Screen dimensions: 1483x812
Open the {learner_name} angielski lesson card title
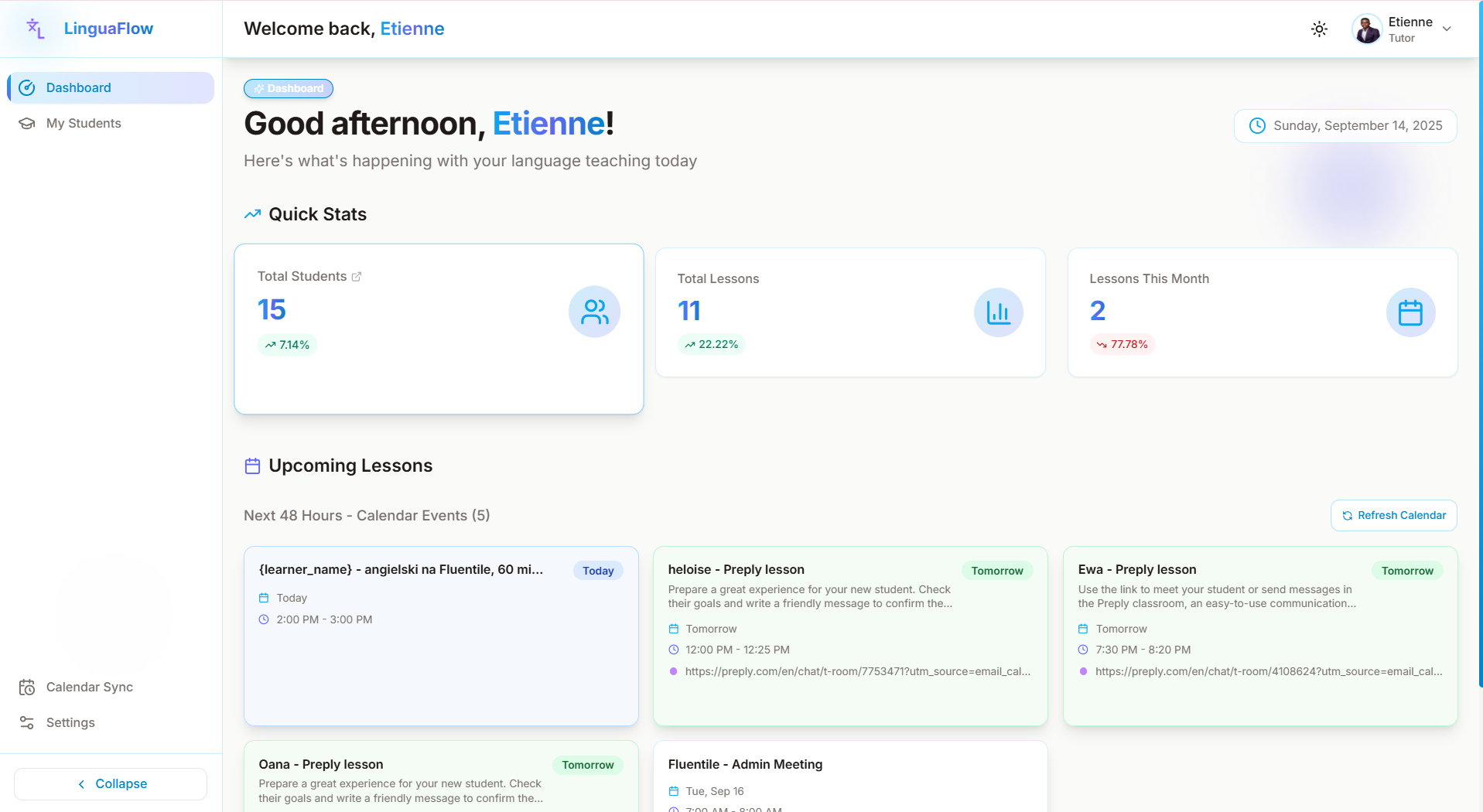pos(401,570)
